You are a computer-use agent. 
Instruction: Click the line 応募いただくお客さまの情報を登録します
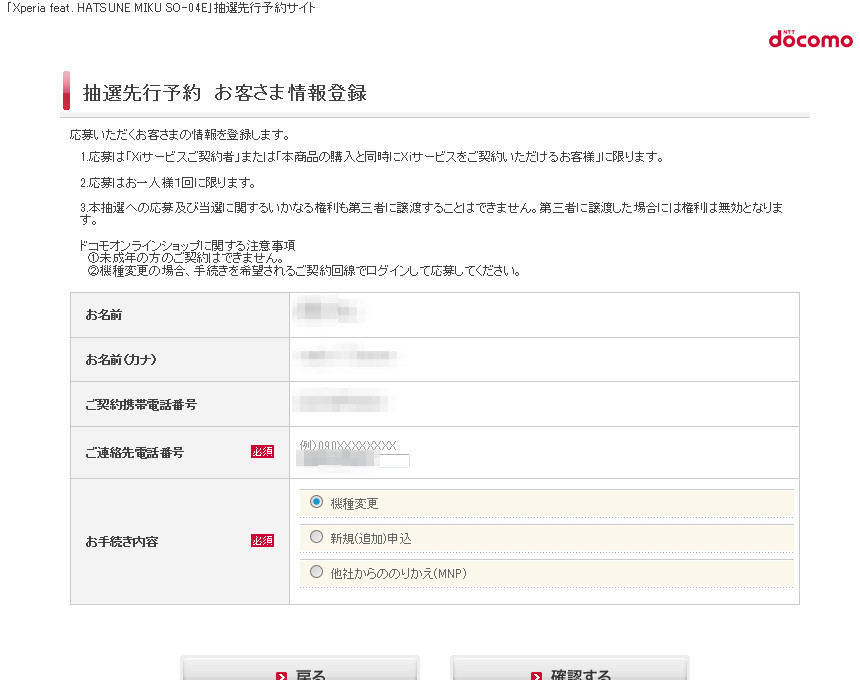pyautogui.click(x=179, y=134)
